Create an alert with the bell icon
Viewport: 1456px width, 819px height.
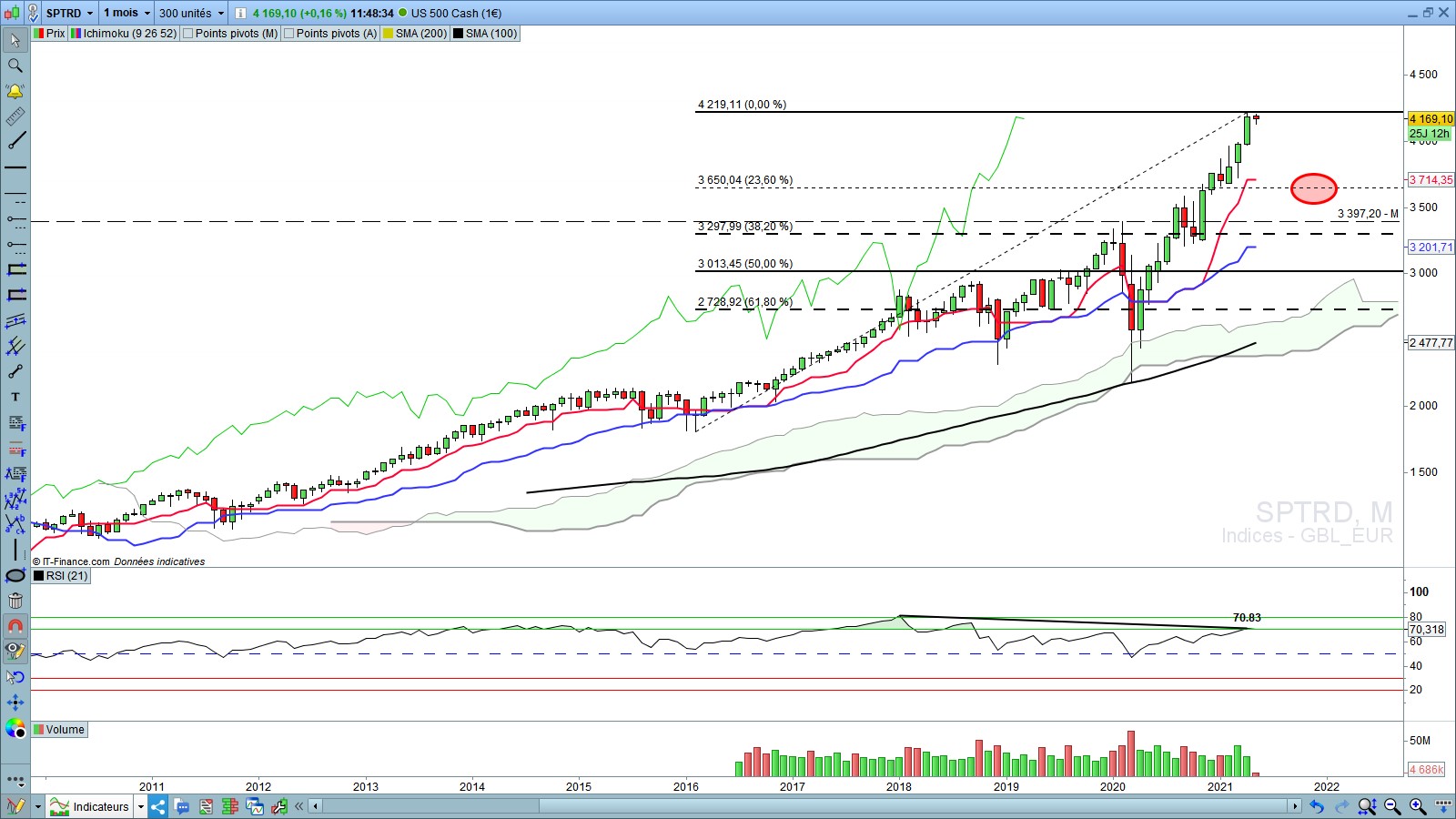point(15,91)
